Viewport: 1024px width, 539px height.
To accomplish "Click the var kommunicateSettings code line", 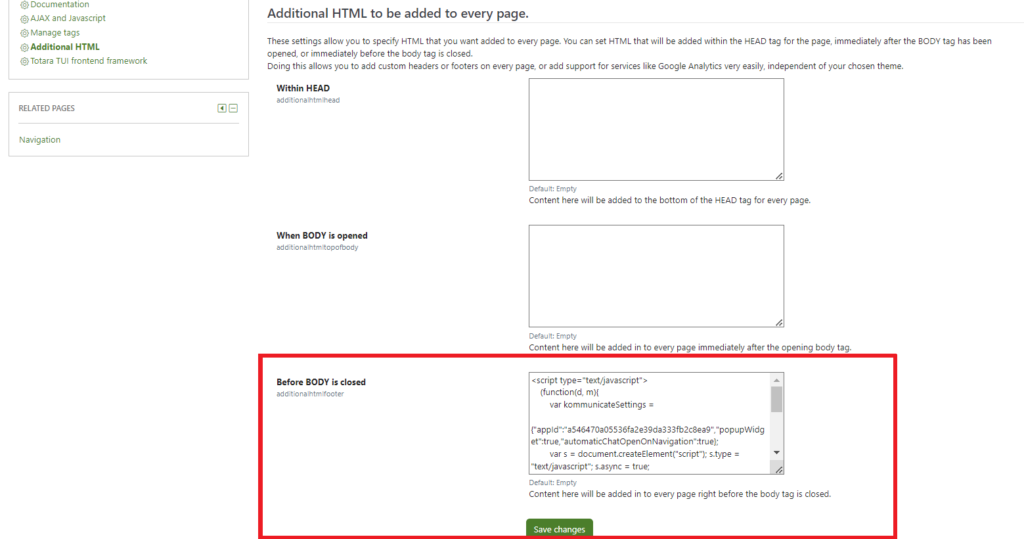I will click(x=601, y=404).
